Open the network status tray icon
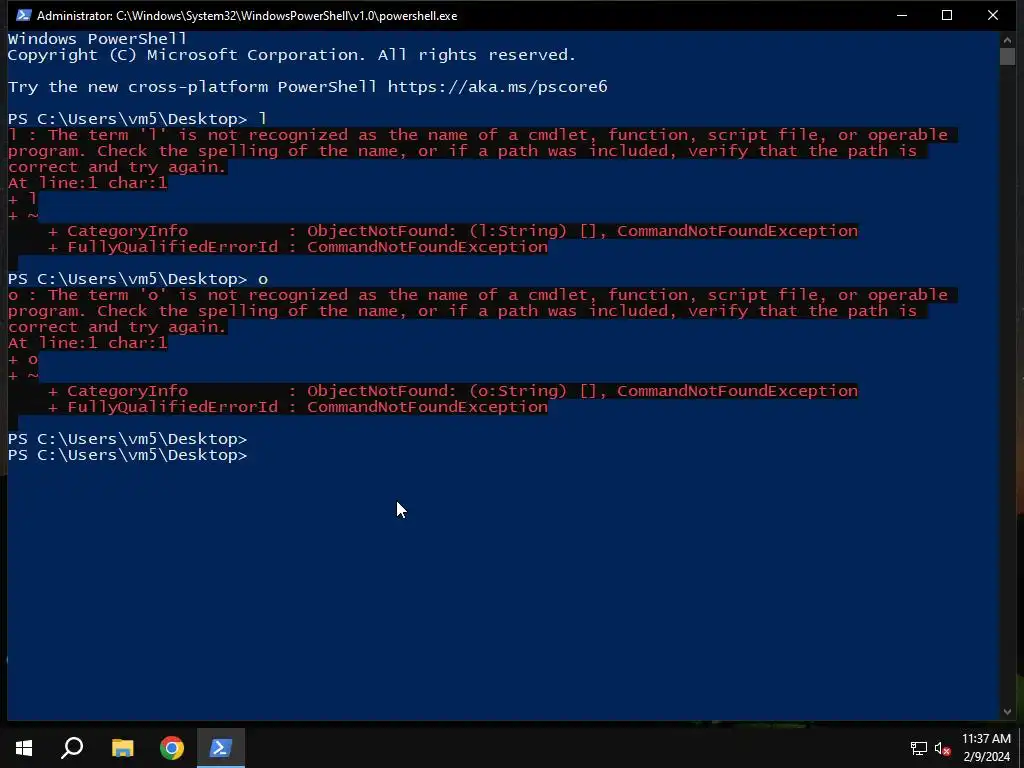 coord(919,748)
